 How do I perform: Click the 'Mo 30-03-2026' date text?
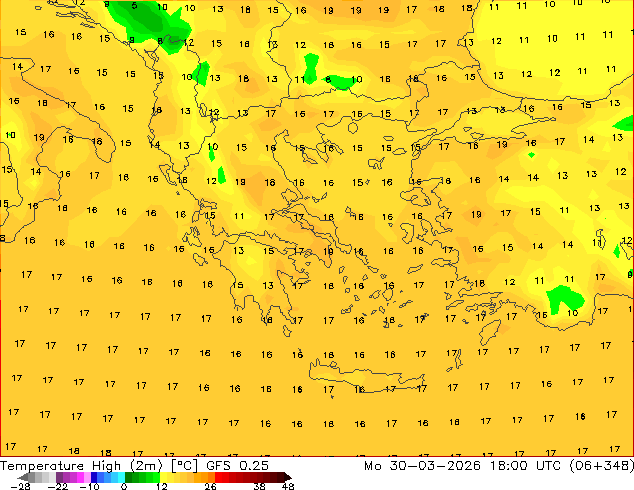pos(423,466)
